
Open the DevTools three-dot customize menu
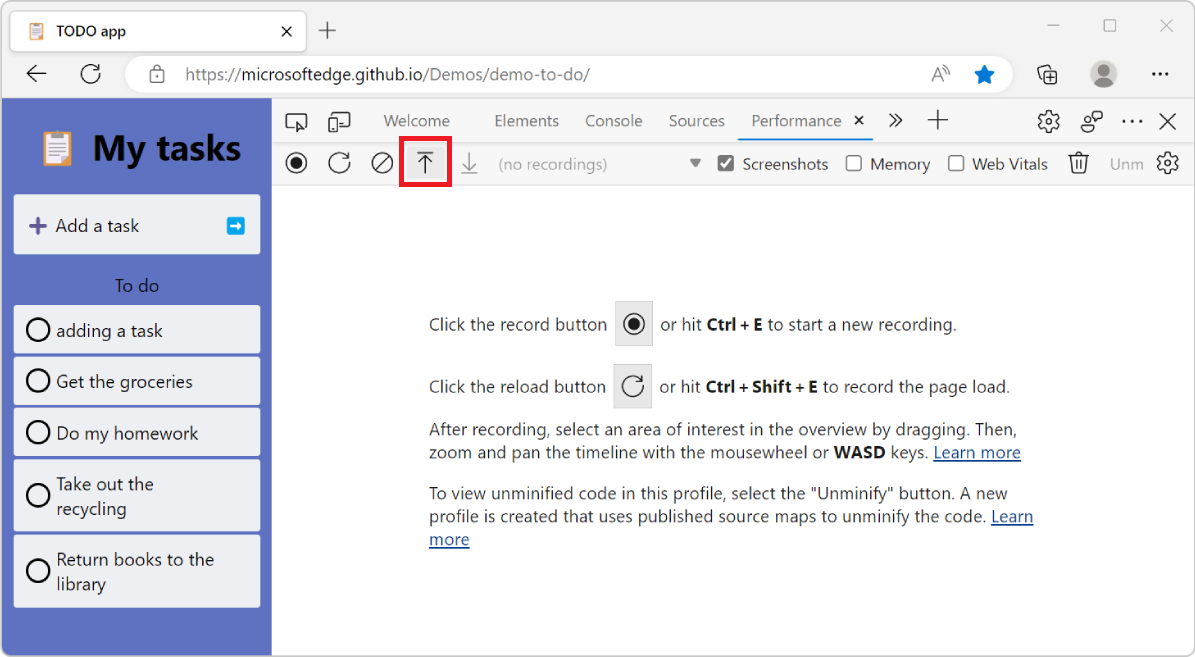click(x=1132, y=121)
